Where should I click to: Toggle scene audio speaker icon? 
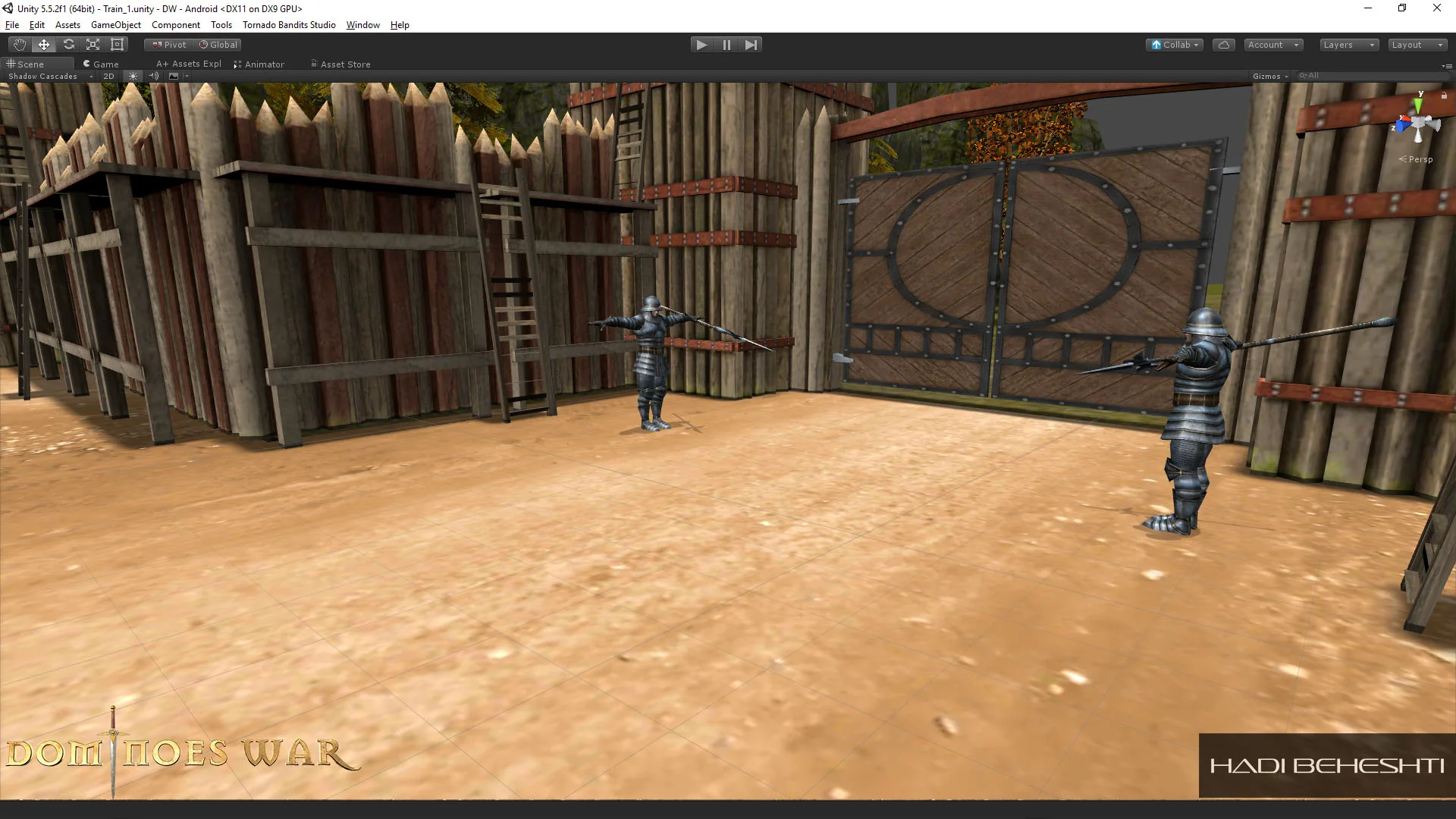[x=154, y=77]
